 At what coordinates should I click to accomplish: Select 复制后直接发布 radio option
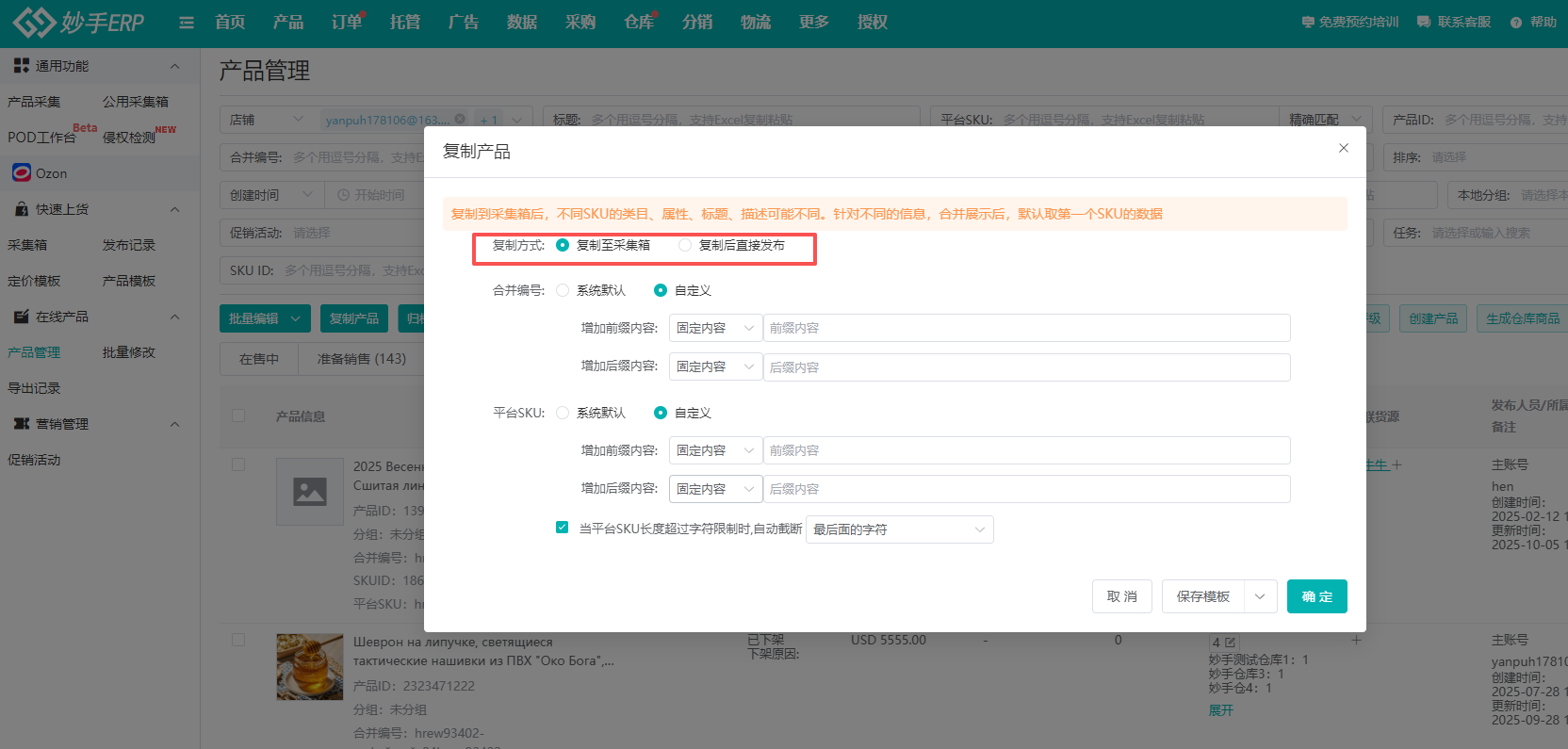pos(685,245)
